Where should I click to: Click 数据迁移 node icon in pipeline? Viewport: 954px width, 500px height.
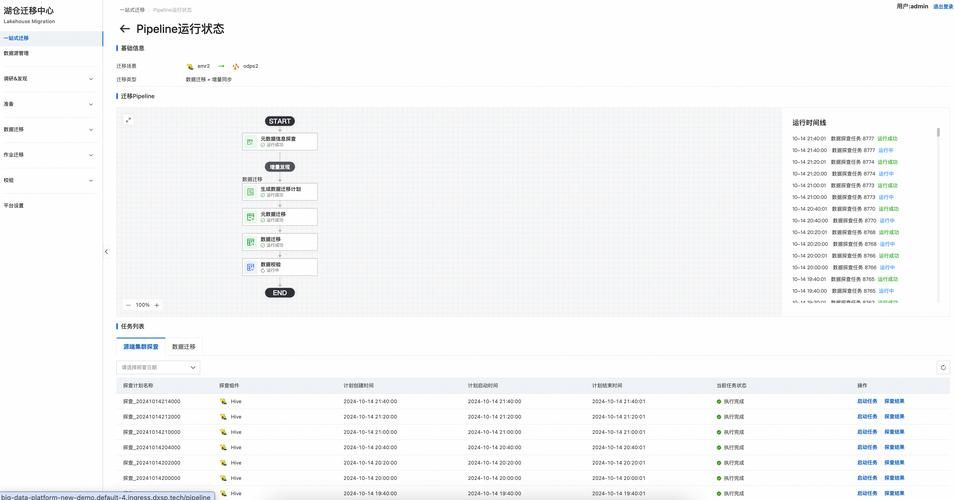[x=250, y=242]
